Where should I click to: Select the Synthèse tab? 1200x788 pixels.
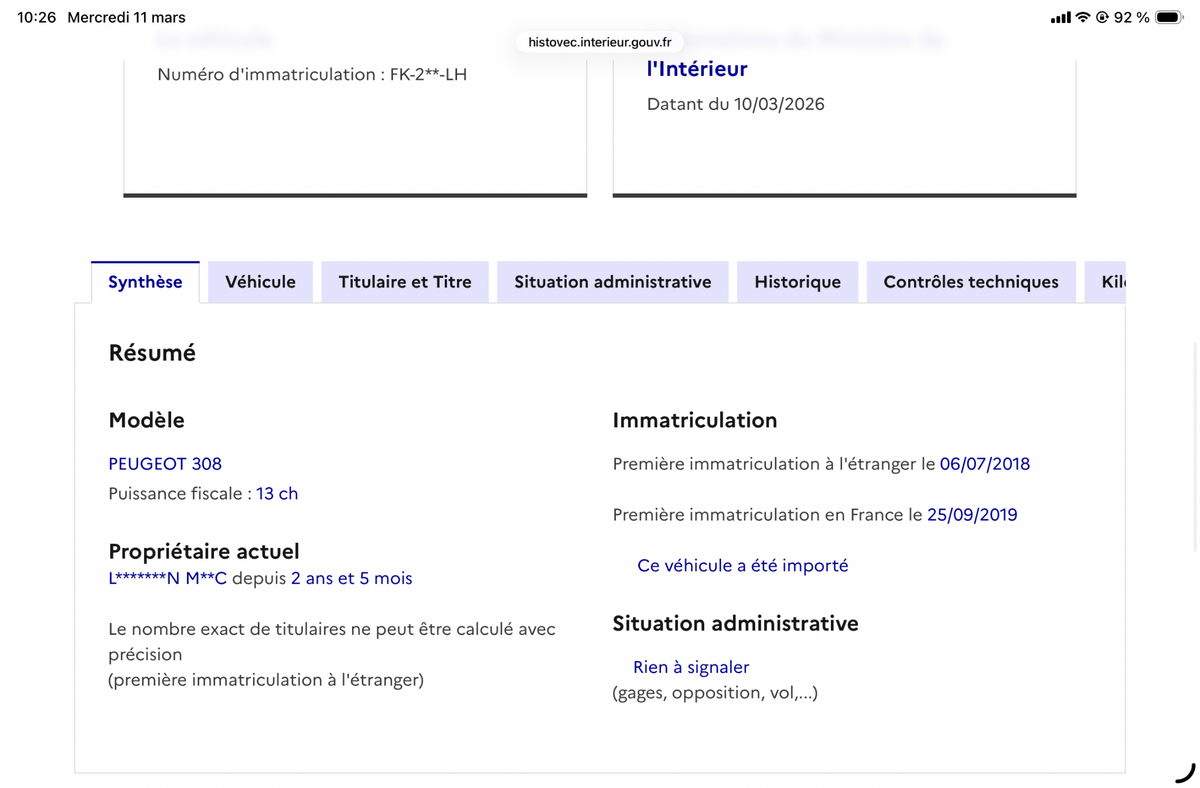145,282
